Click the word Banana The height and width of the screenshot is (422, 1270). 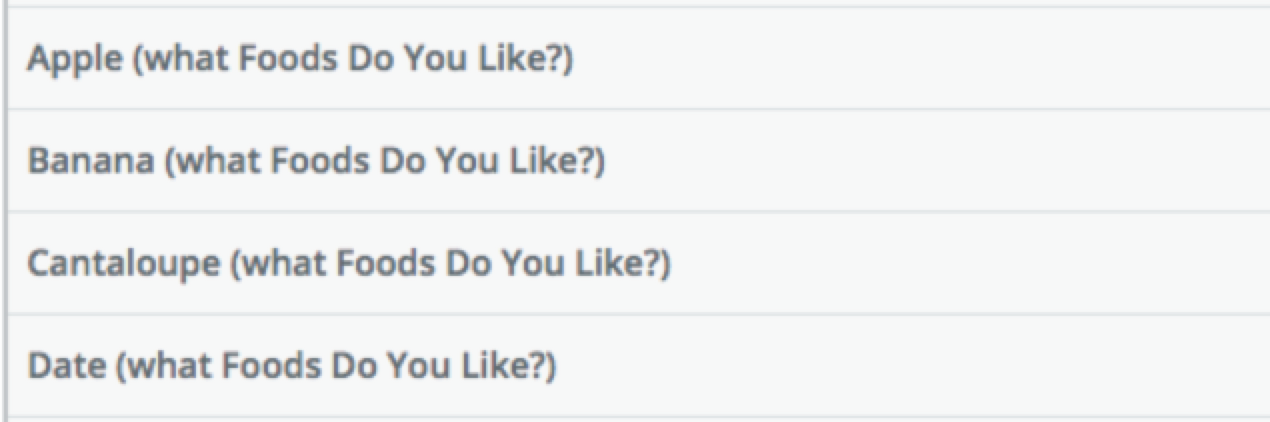point(90,162)
